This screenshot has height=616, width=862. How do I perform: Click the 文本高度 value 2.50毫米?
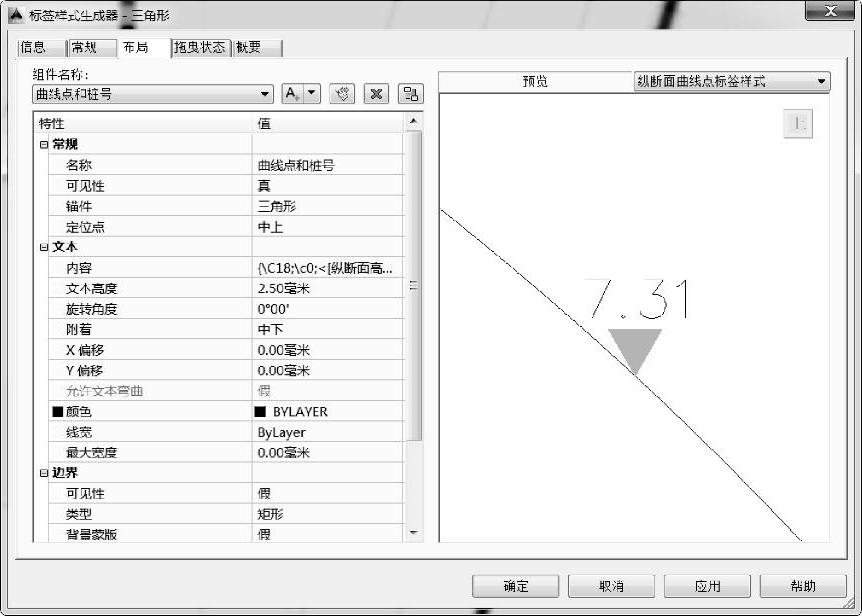tap(328, 288)
